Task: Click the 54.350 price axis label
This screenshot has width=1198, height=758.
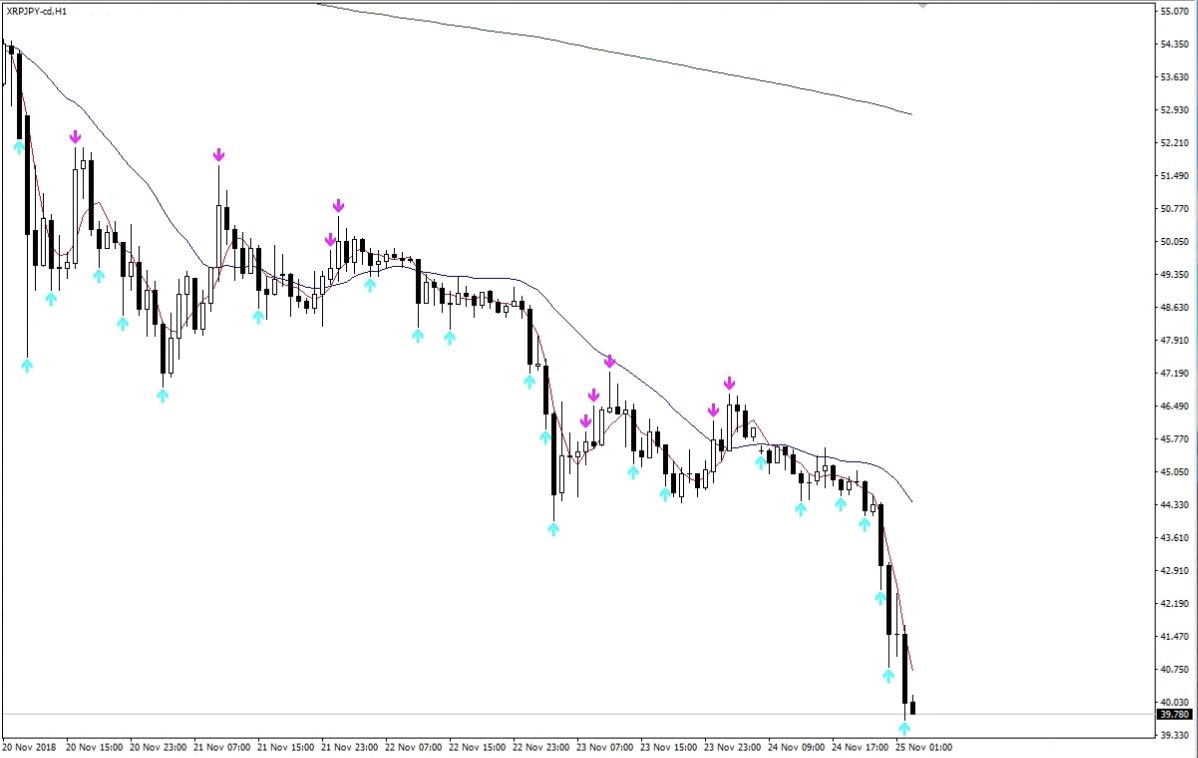Action: pos(1175,44)
